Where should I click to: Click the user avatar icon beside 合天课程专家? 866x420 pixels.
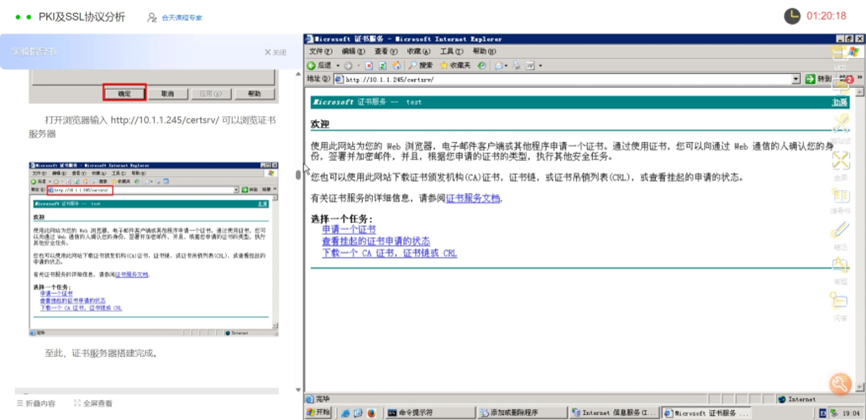pos(152,18)
